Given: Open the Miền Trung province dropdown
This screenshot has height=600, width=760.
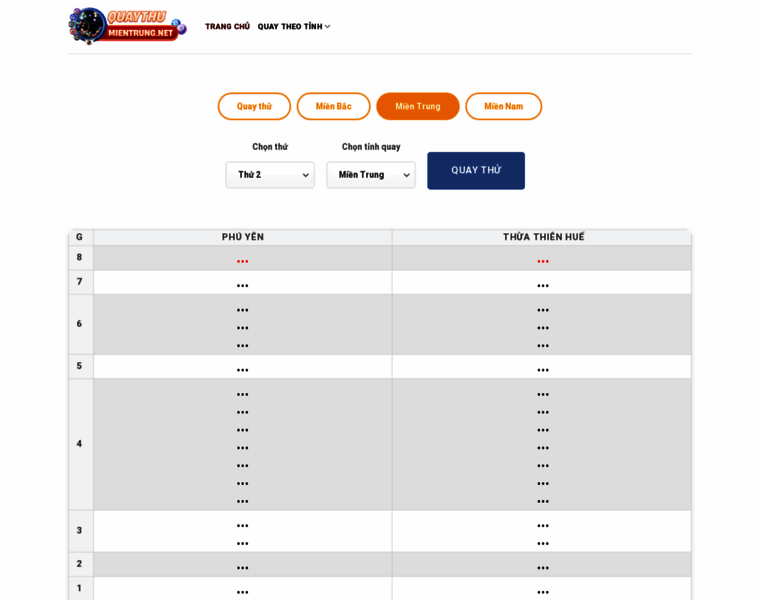Looking at the screenshot, I should (x=371, y=174).
